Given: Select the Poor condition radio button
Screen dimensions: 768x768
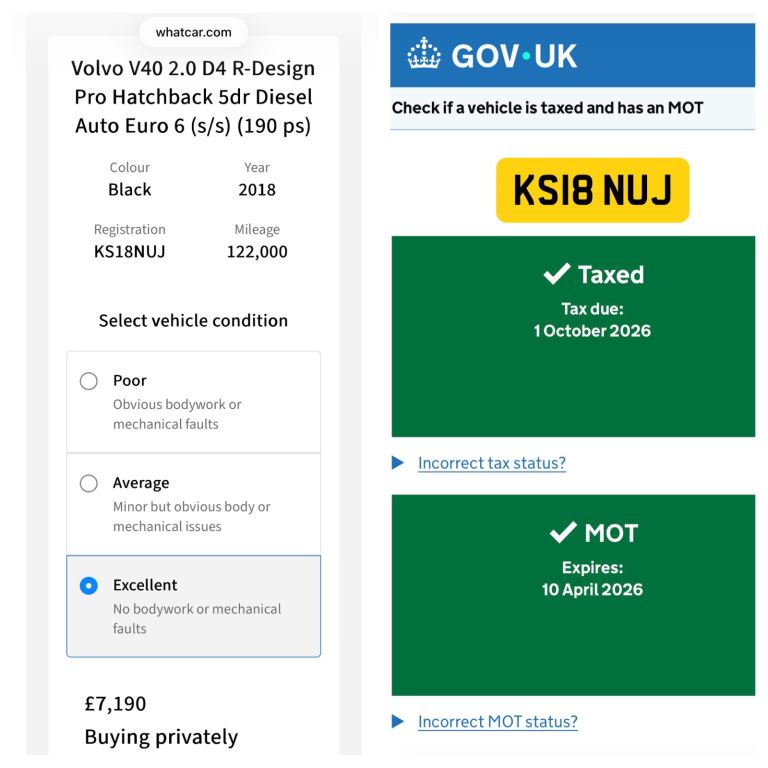Looking at the screenshot, I should tap(89, 381).
